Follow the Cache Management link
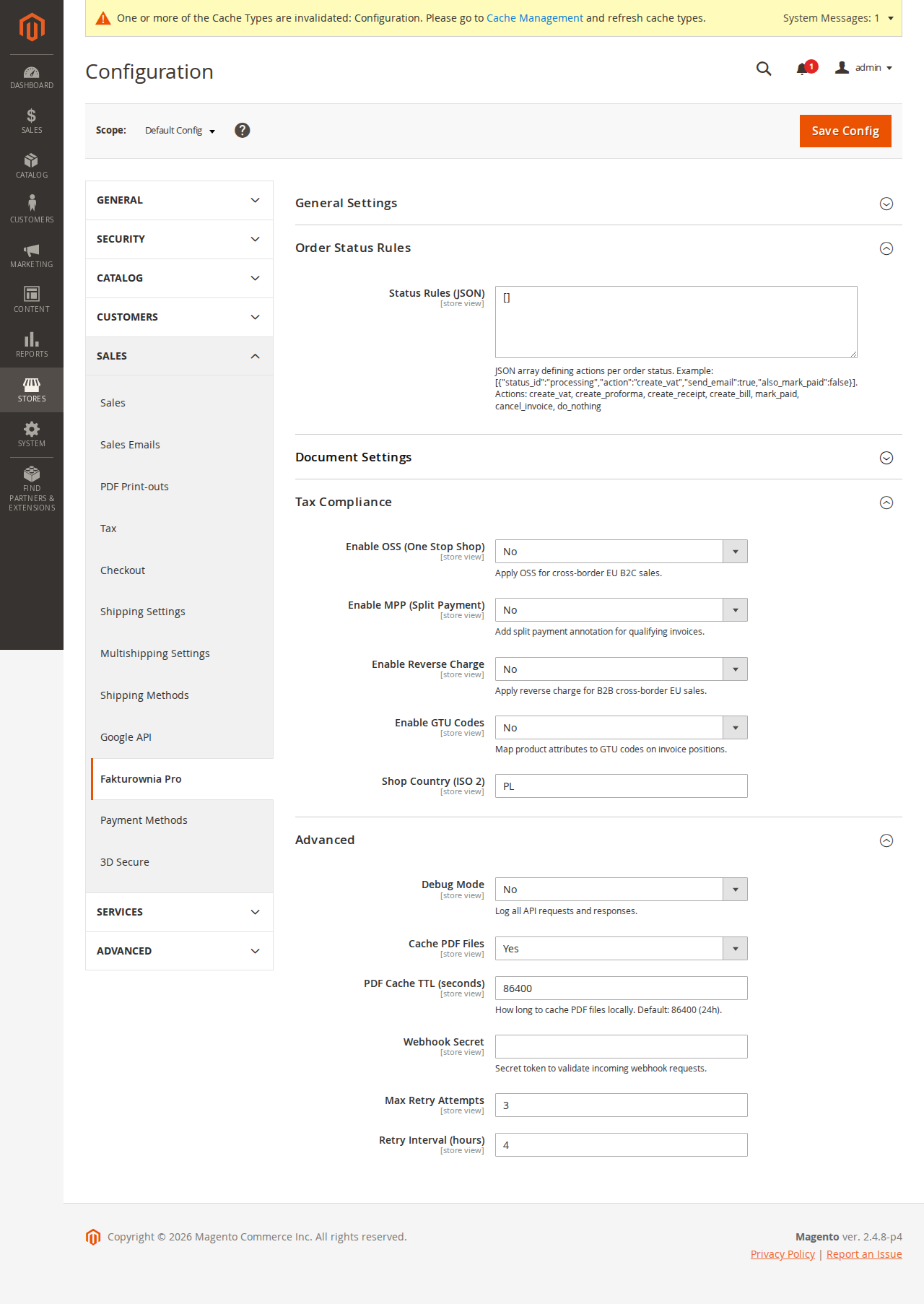Viewport: 924px width, 1304px height. pos(534,18)
